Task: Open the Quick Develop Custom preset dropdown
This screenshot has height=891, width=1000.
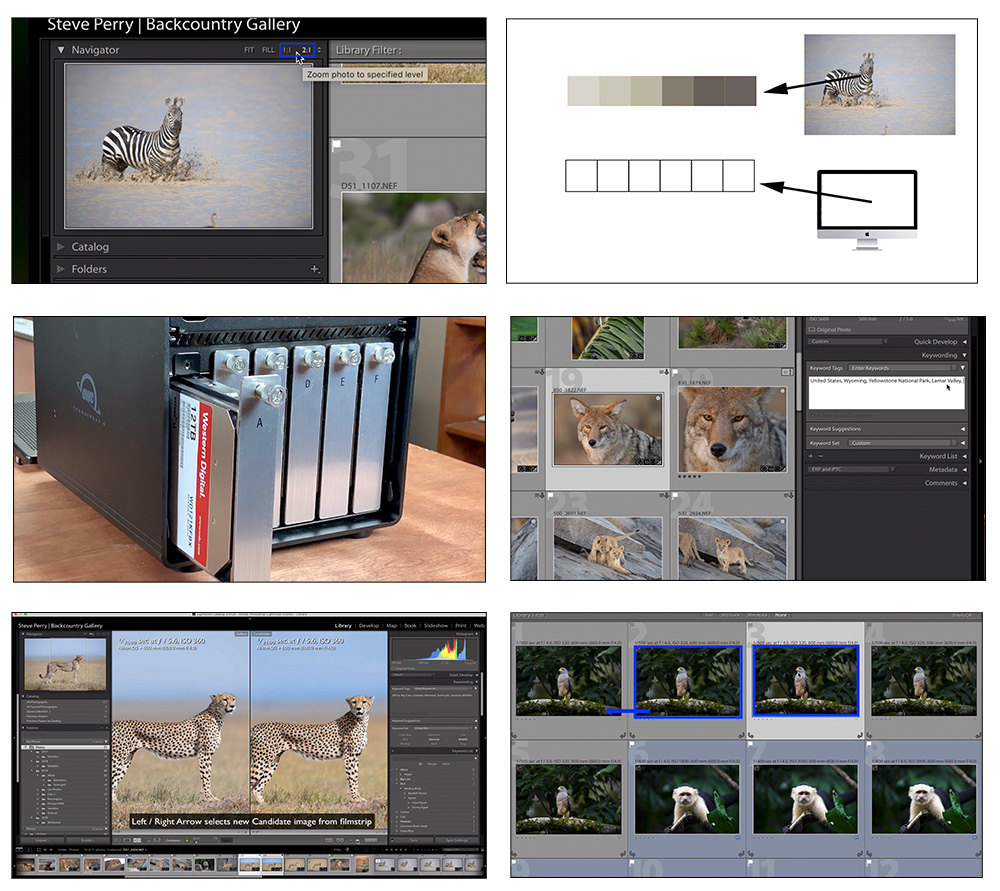Action: [x=848, y=342]
